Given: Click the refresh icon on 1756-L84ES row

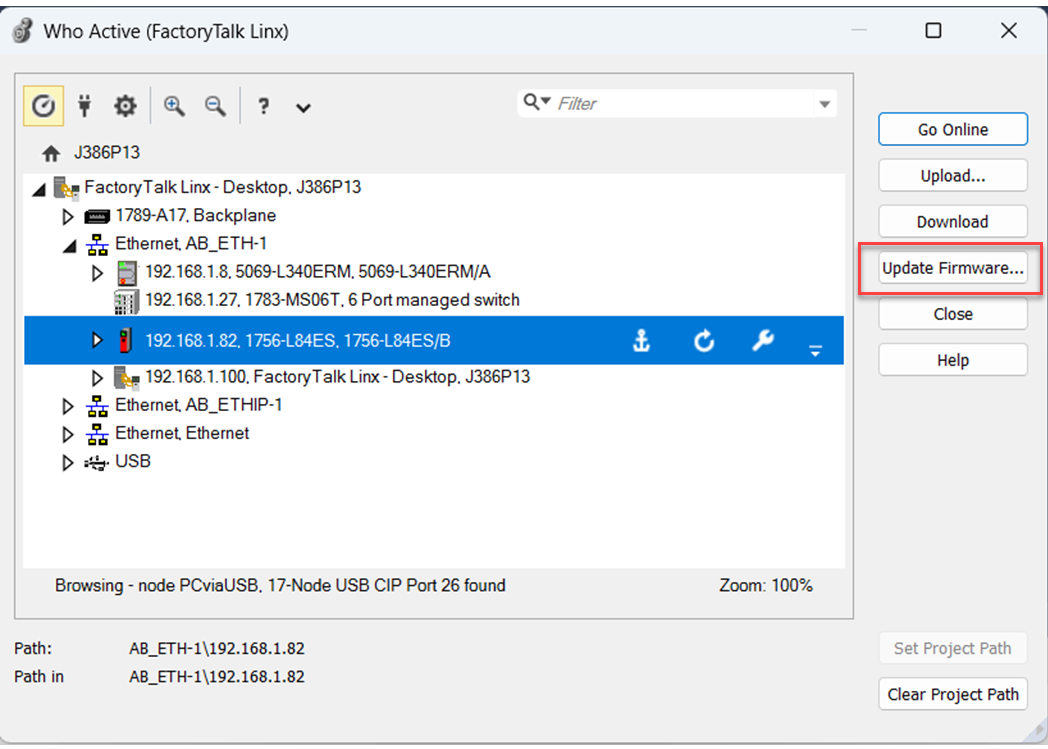Looking at the screenshot, I should (x=704, y=341).
